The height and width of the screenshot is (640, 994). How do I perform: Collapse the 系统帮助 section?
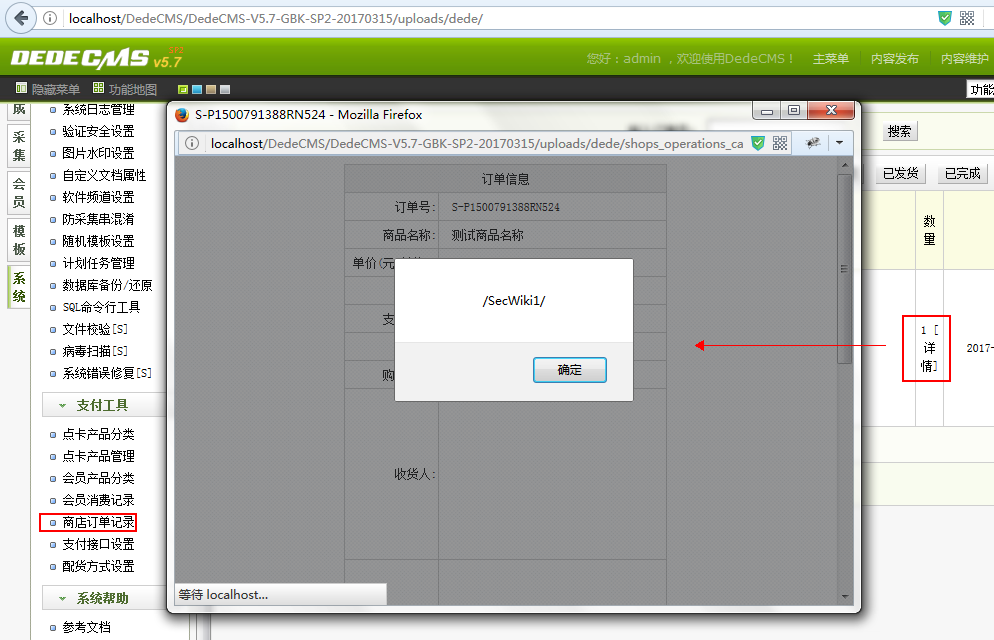click(102, 598)
